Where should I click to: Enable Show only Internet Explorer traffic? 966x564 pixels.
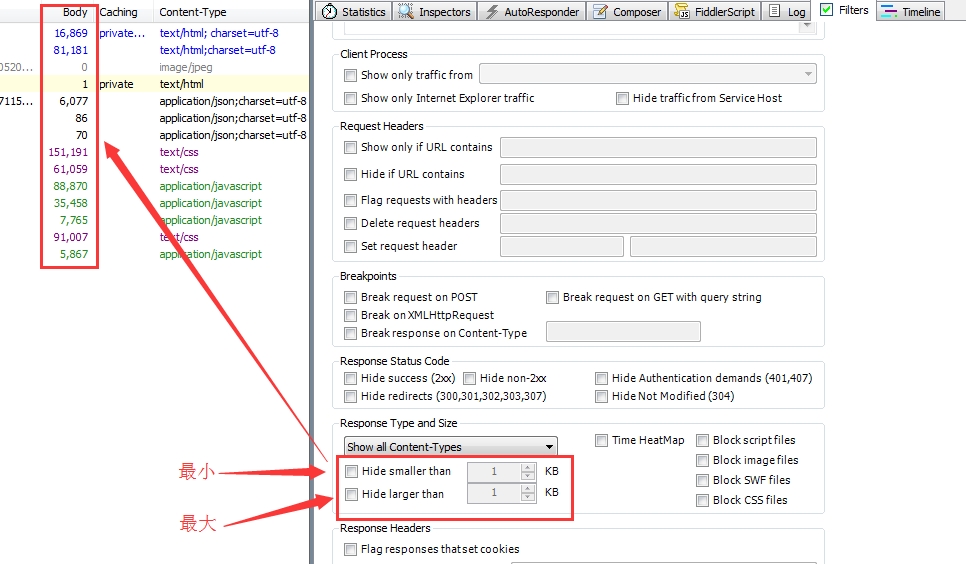click(351, 99)
